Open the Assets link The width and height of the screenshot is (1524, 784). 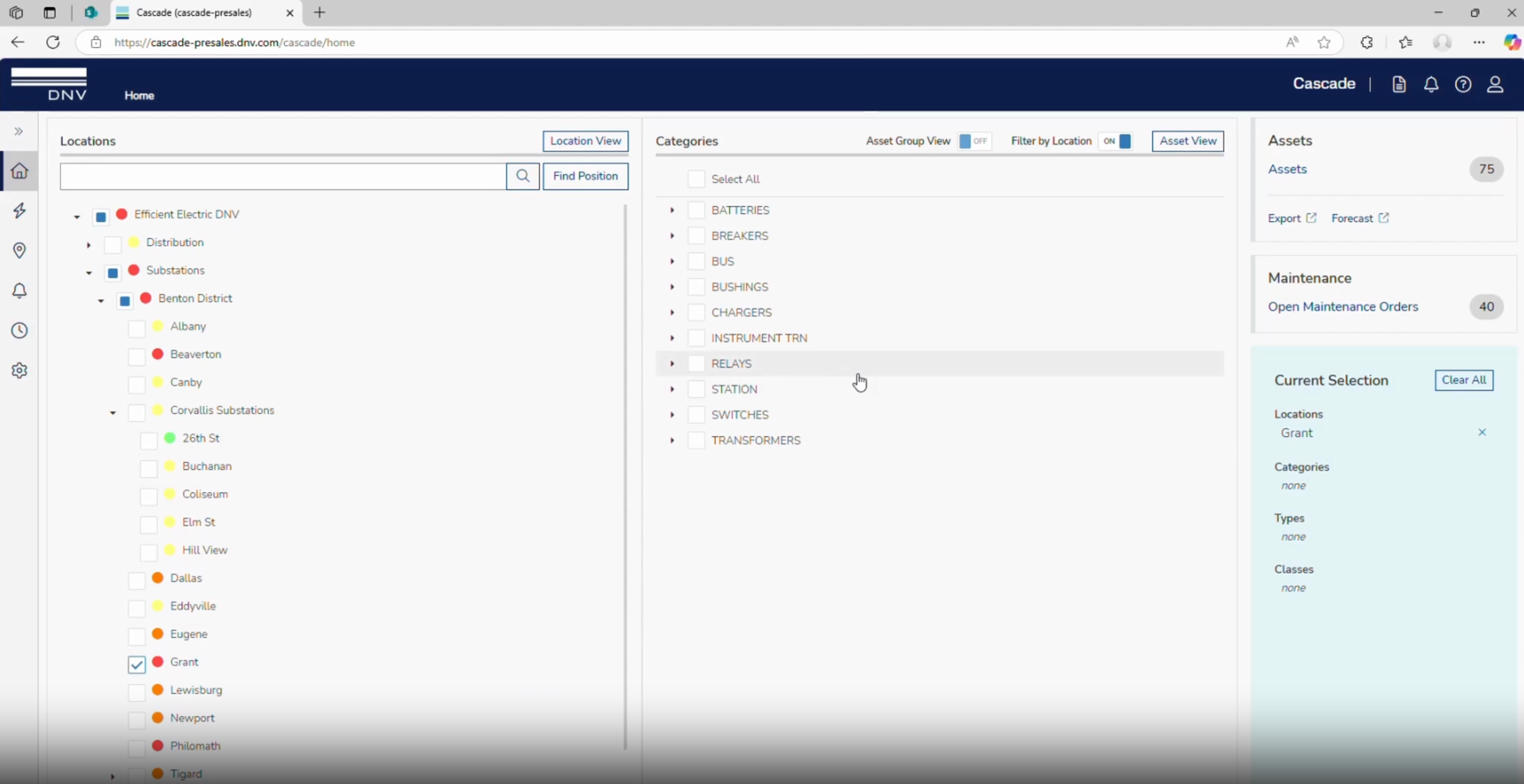tap(1287, 169)
